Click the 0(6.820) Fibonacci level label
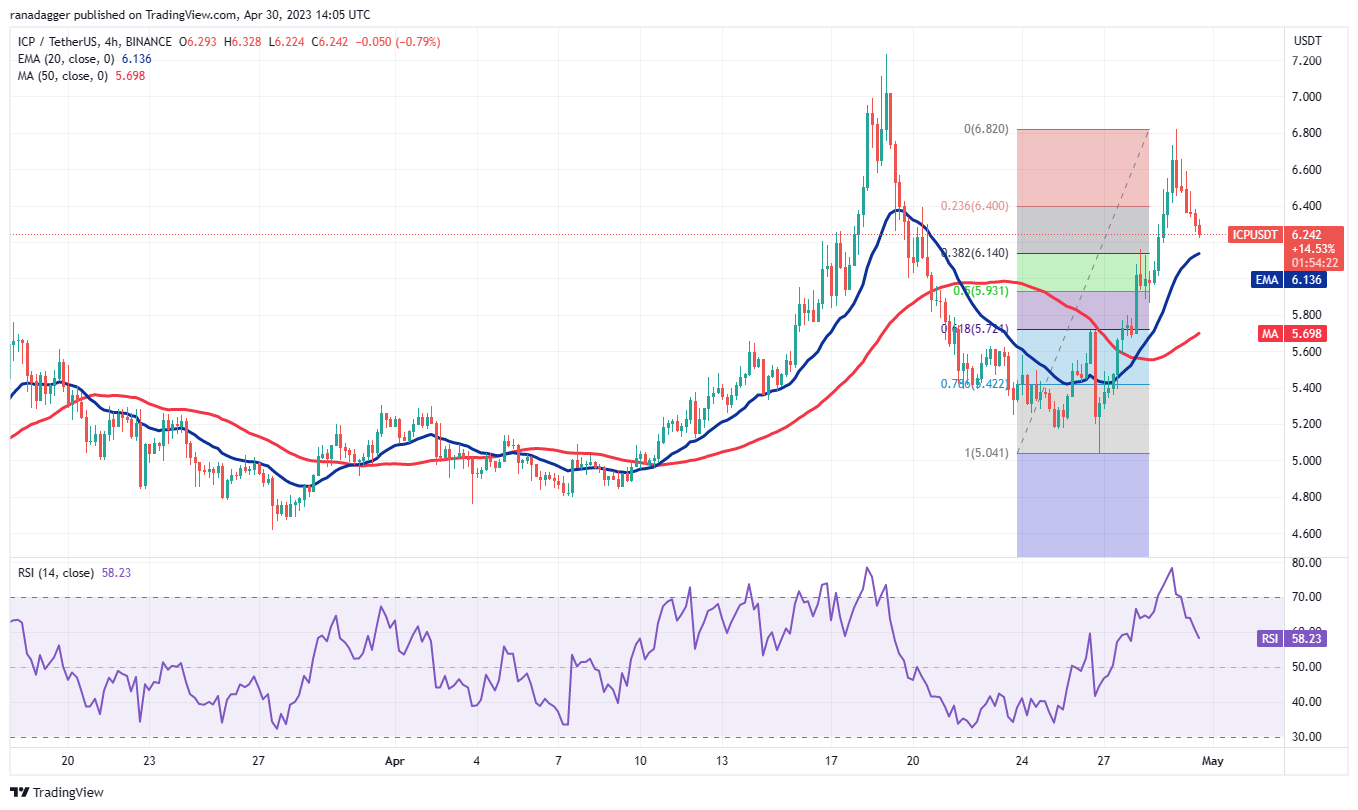 click(985, 129)
